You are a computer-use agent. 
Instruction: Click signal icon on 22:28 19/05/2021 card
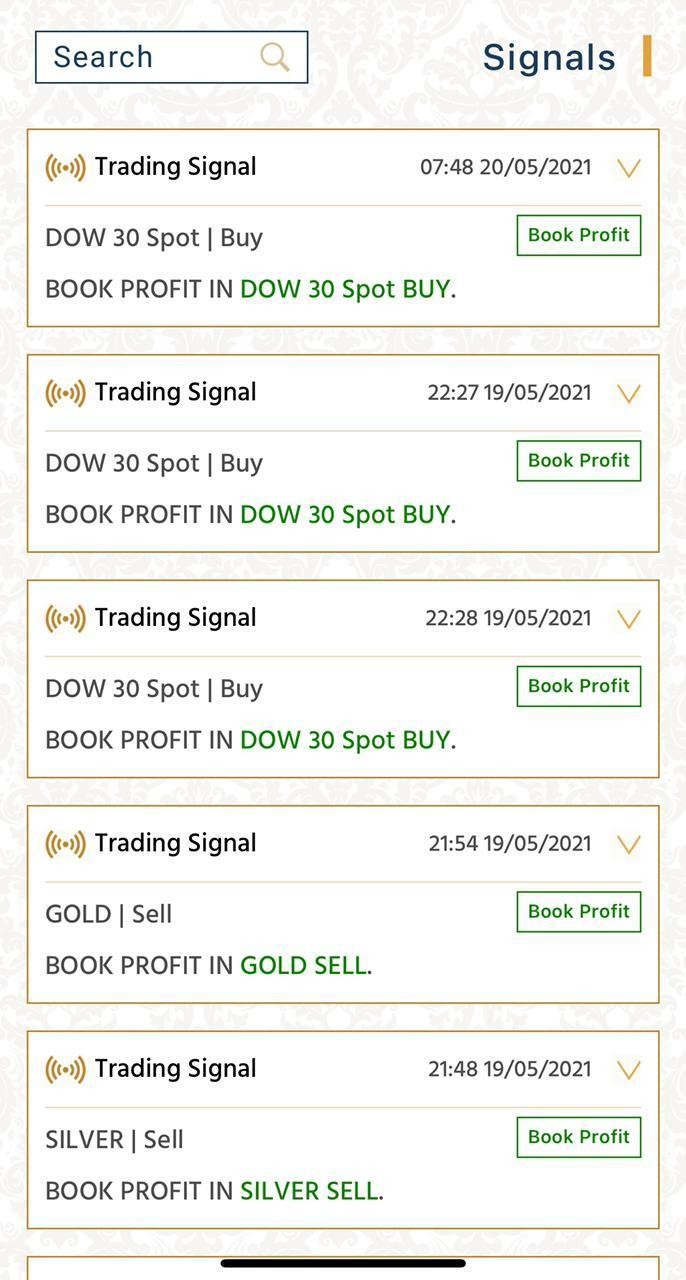(66, 619)
